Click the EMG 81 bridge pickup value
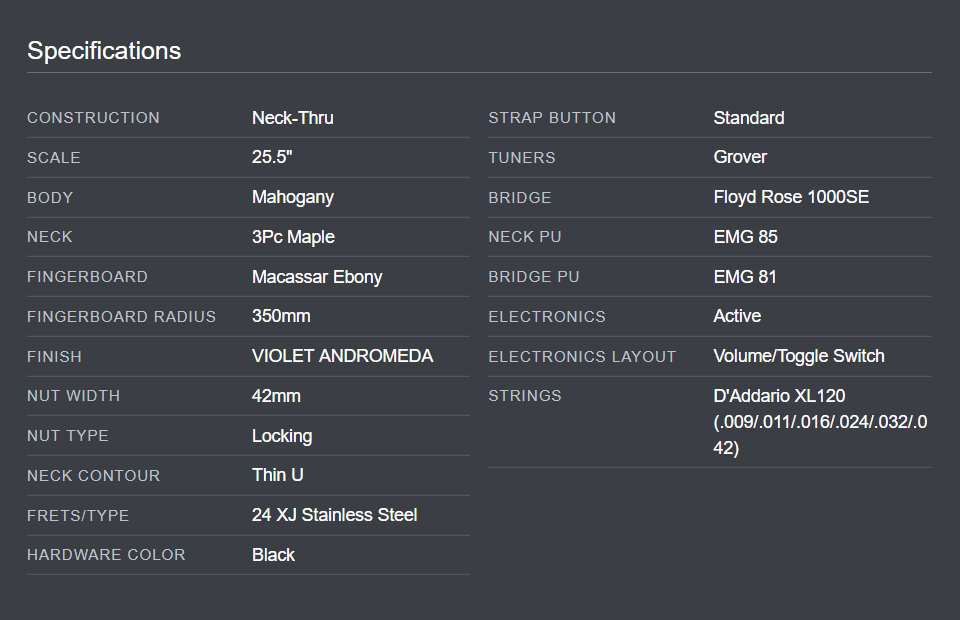The height and width of the screenshot is (620, 960). [744, 277]
